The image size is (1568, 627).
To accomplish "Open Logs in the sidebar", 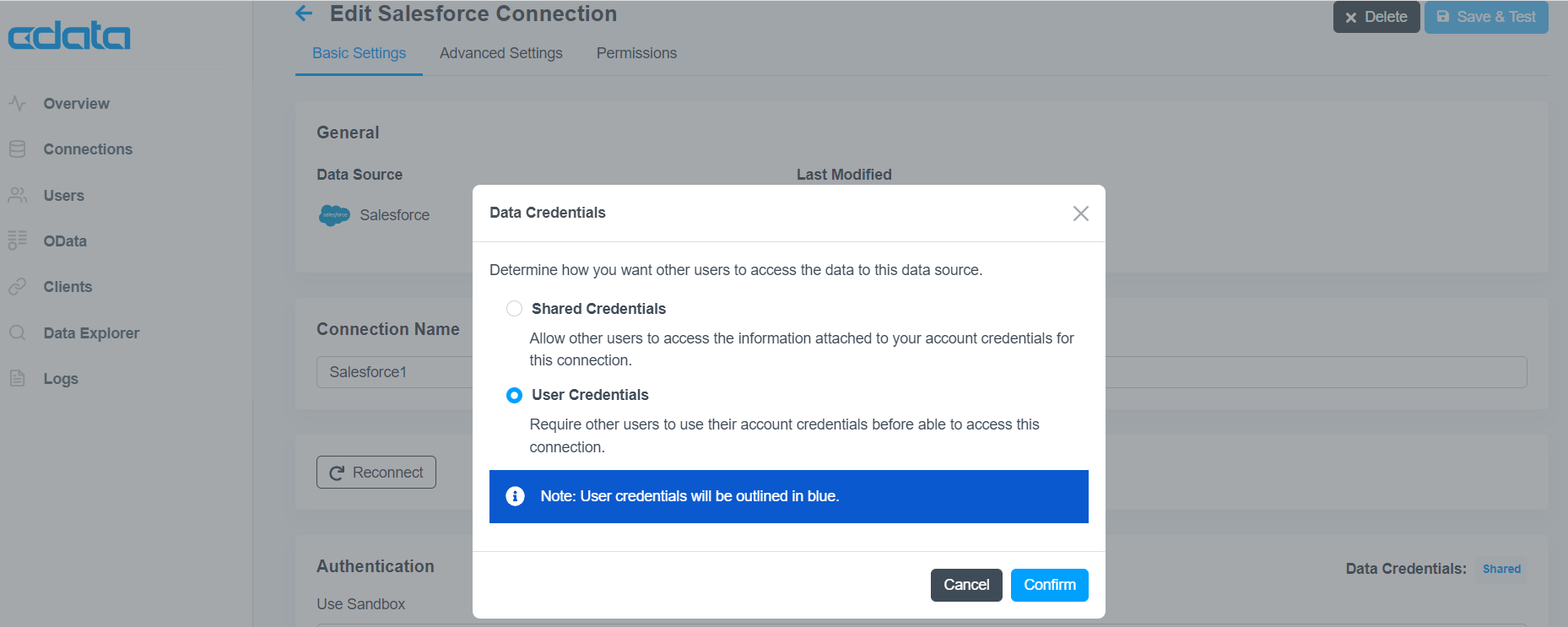I will coord(61,379).
